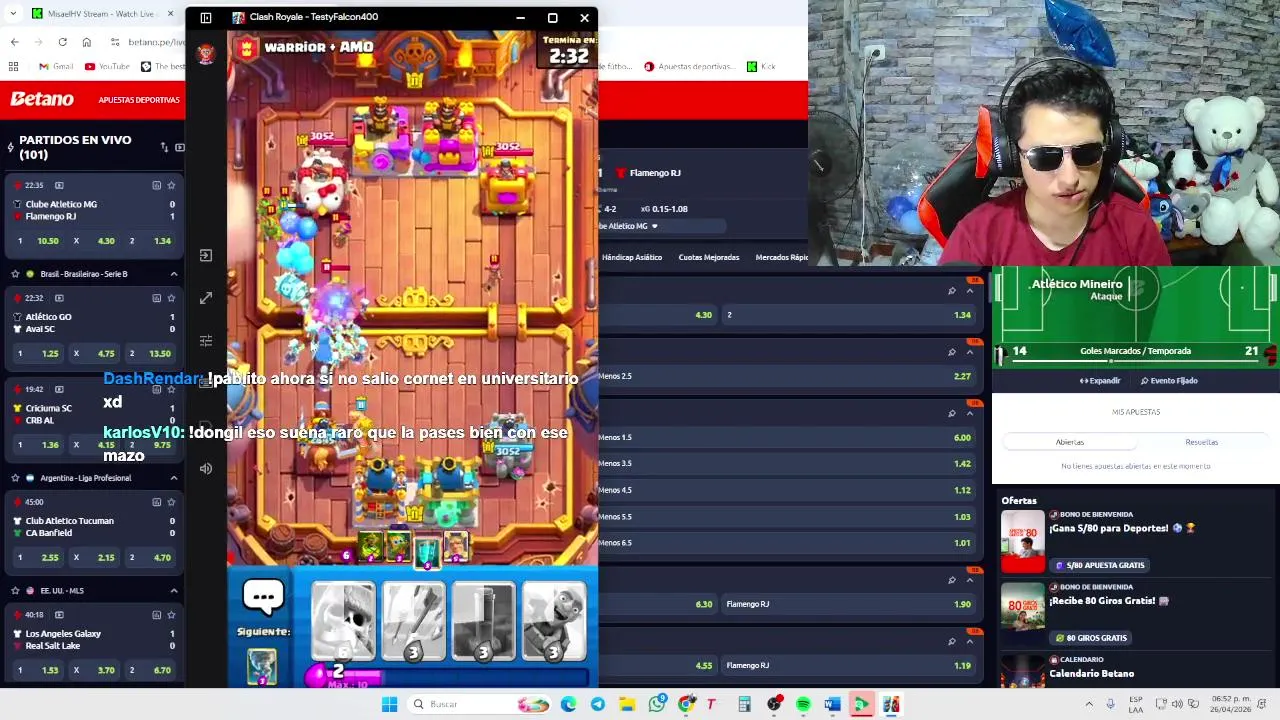Switch to the Resueltas bets tab
This screenshot has width=1280, height=720.
1202,442
